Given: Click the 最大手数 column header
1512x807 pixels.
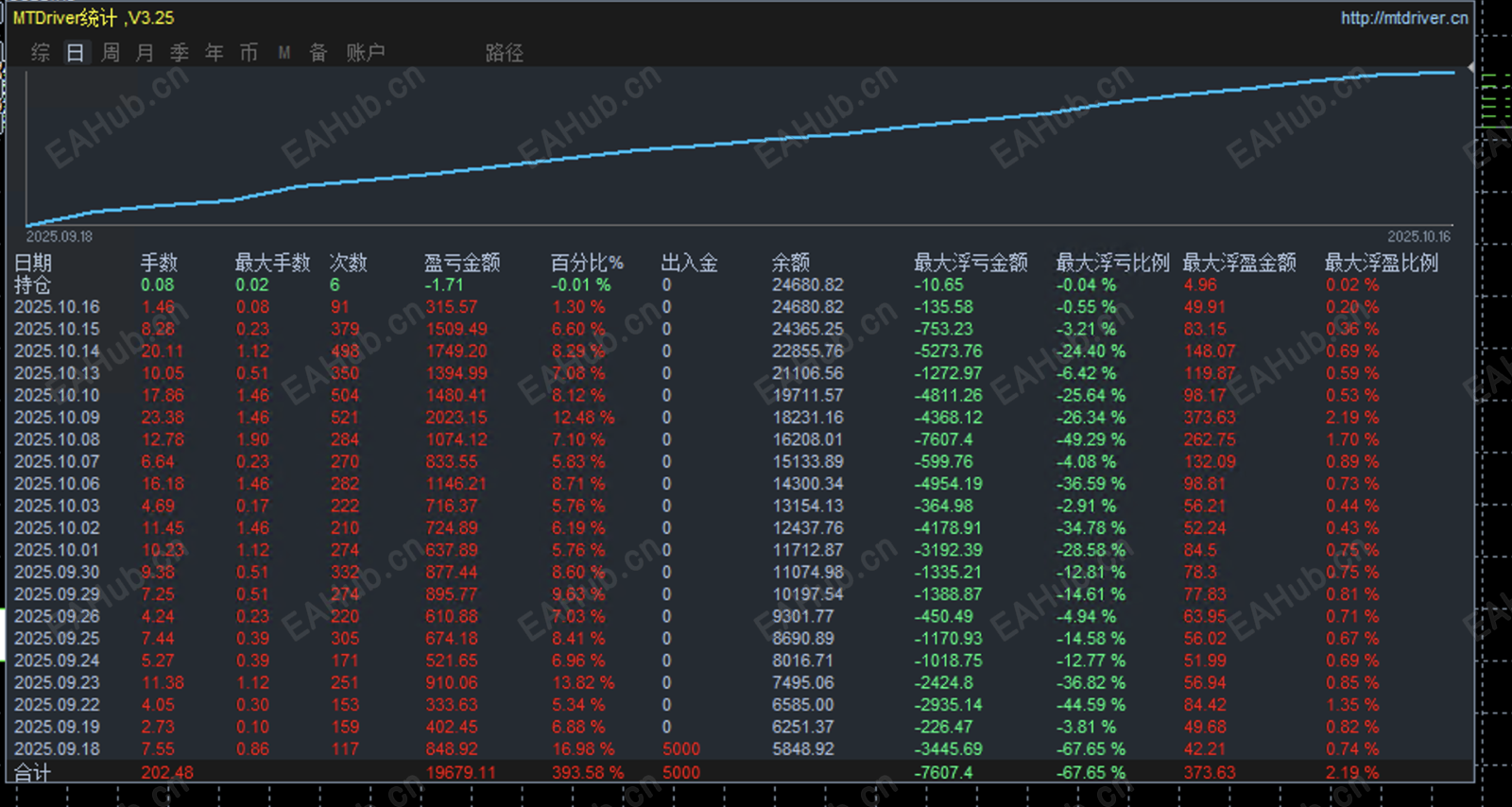Looking at the screenshot, I should click(x=272, y=263).
